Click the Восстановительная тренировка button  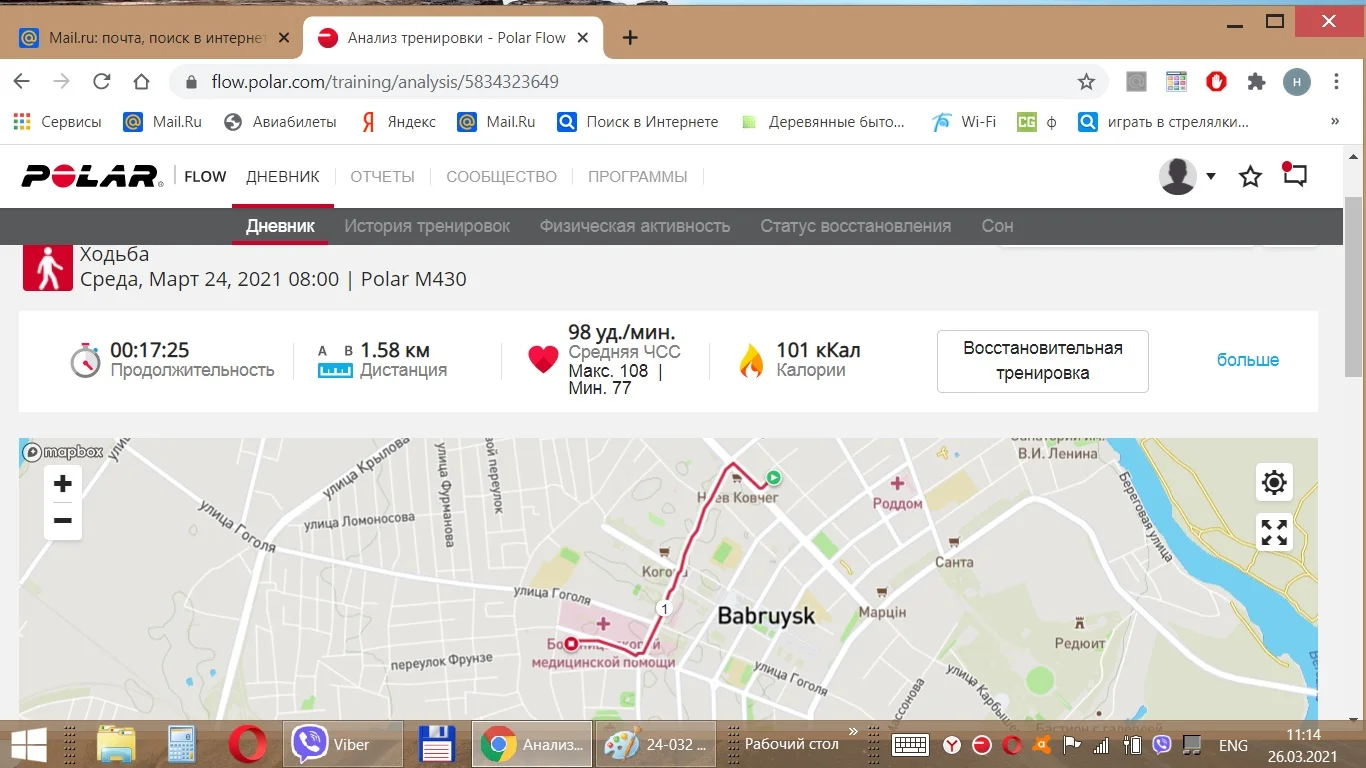[x=1042, y=361]
